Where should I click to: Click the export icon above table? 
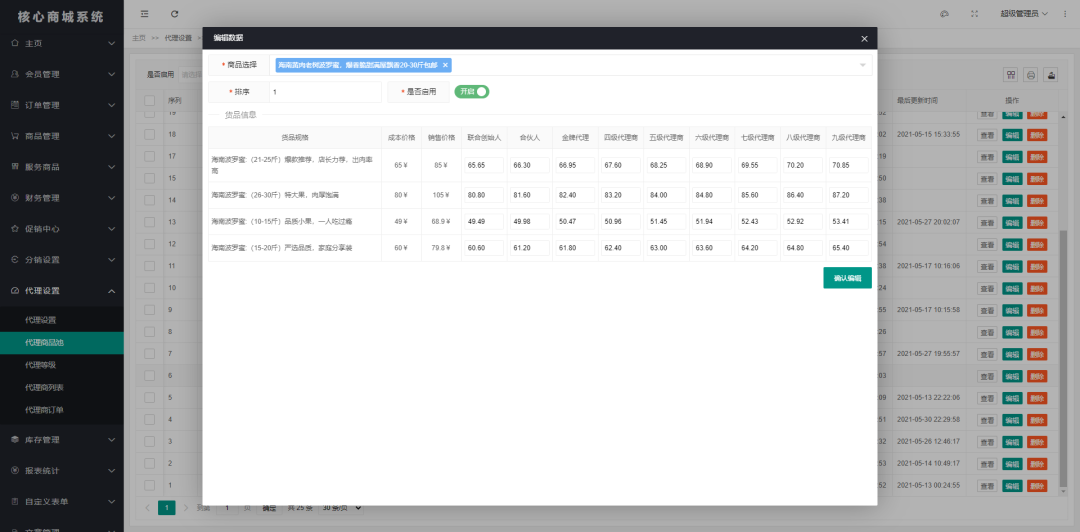[1051, 75]
